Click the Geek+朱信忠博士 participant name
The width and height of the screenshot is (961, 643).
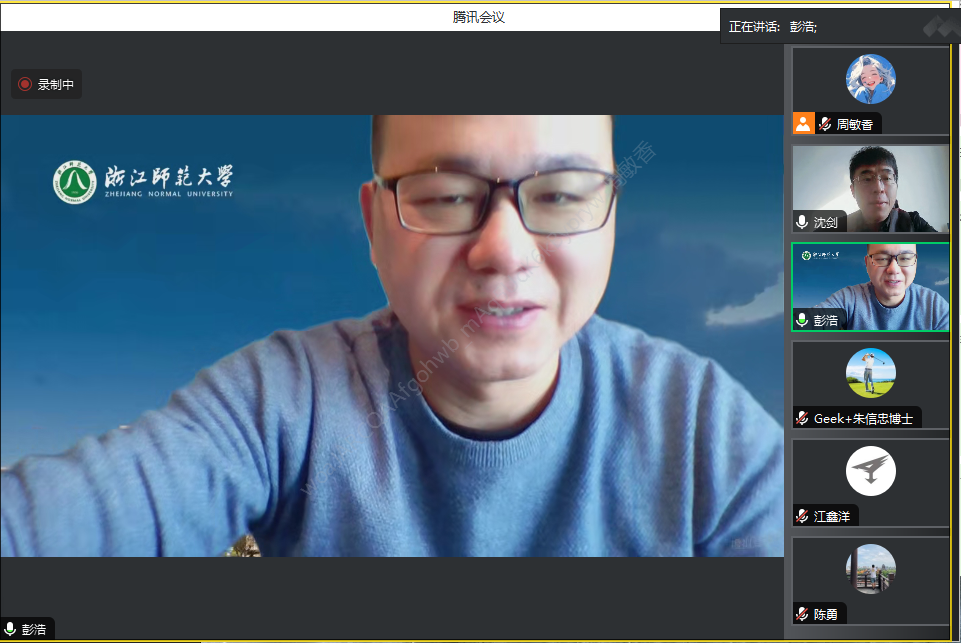pos(863,419)
